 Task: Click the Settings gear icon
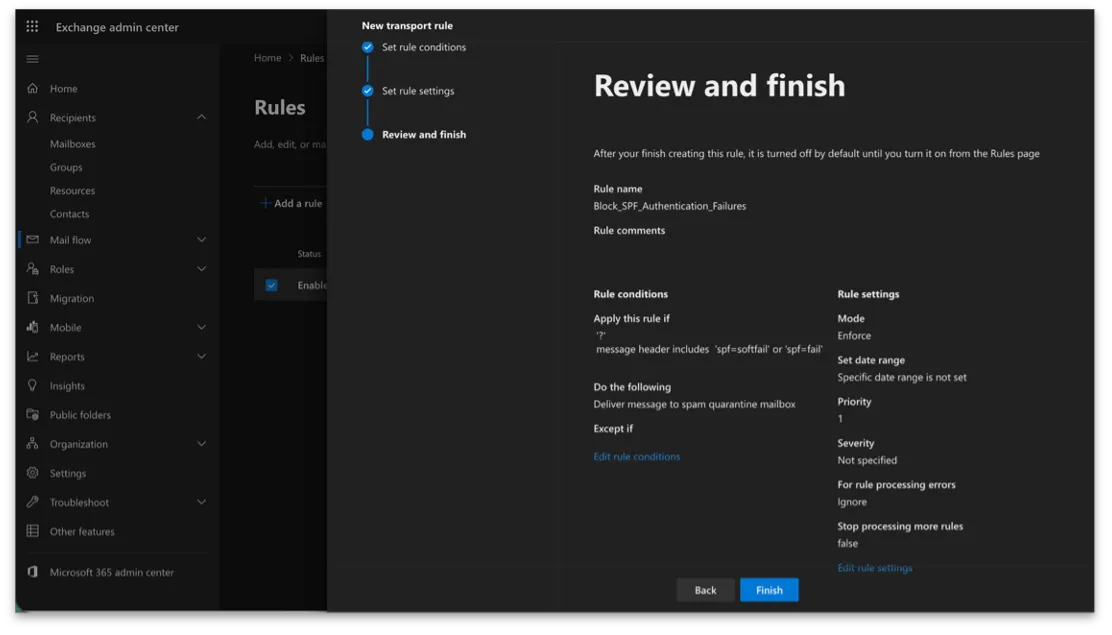[x=33, y=473]
